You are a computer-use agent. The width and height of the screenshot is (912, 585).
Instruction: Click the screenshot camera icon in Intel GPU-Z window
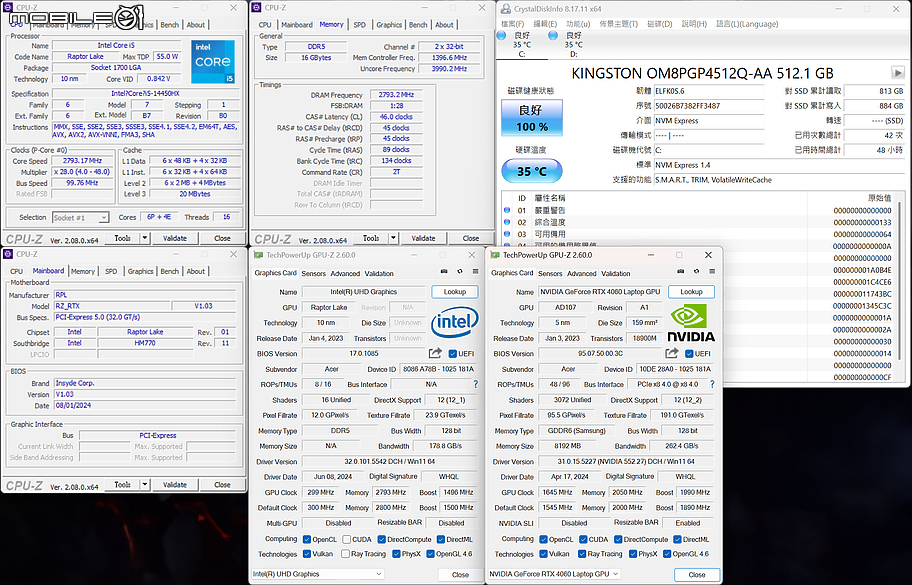pyautogui.click(x=444, y=272)
